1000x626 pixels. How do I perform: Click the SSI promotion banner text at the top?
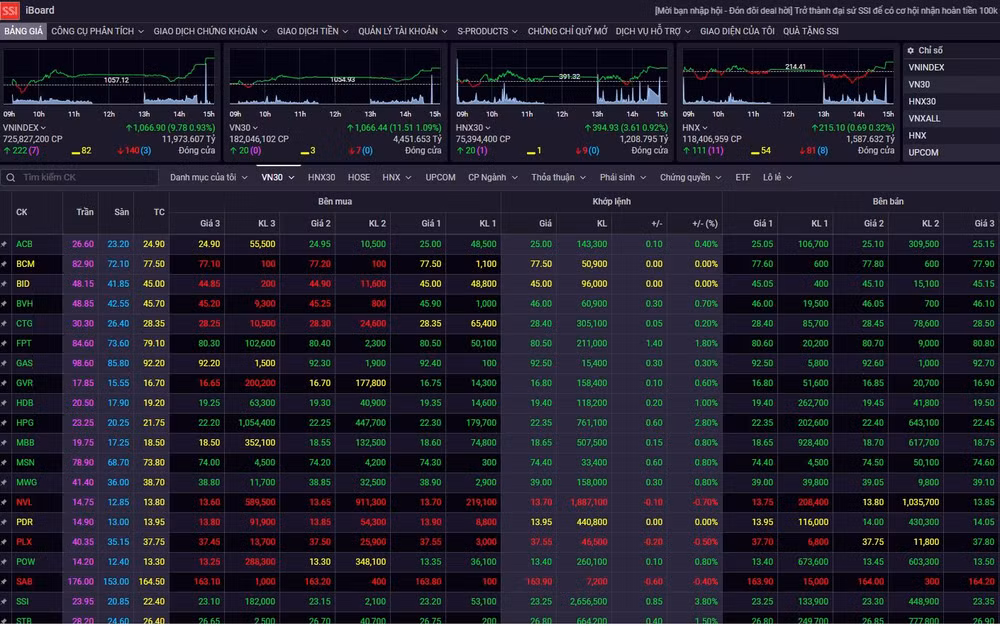pos(826,11)
